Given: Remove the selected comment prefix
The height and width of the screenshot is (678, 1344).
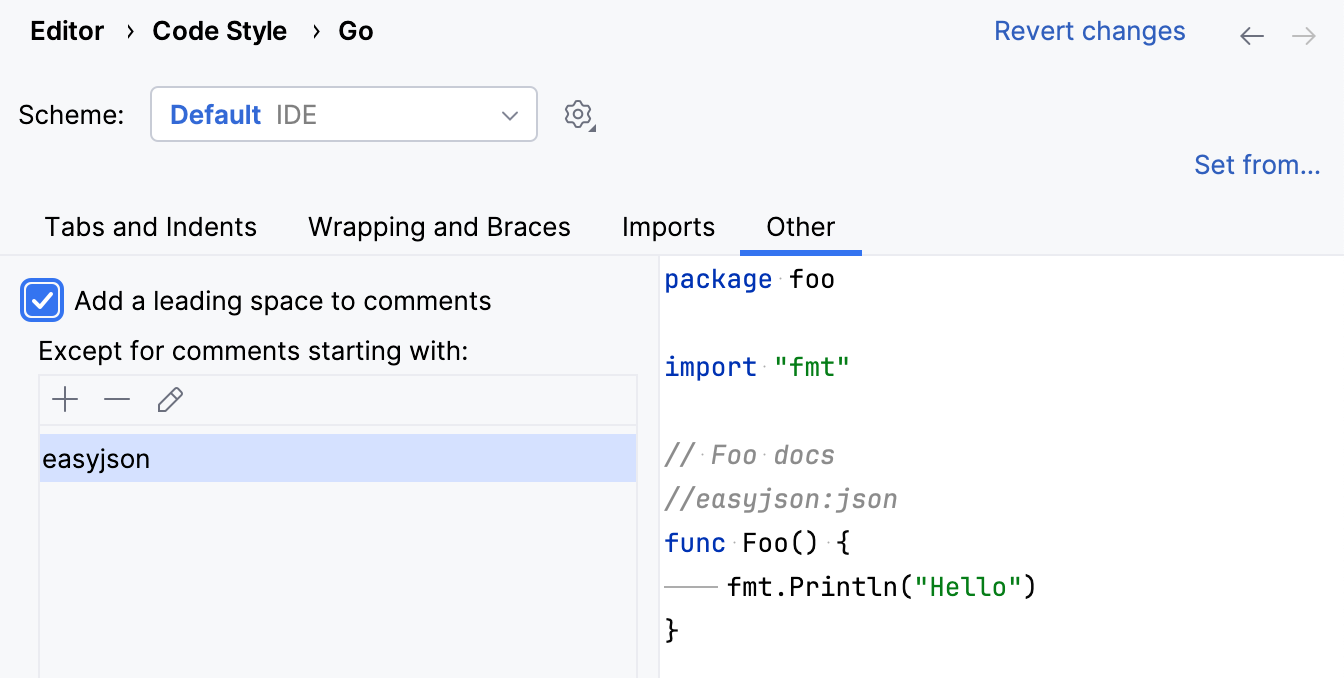Looking at the screenshot, I should 117,399.
